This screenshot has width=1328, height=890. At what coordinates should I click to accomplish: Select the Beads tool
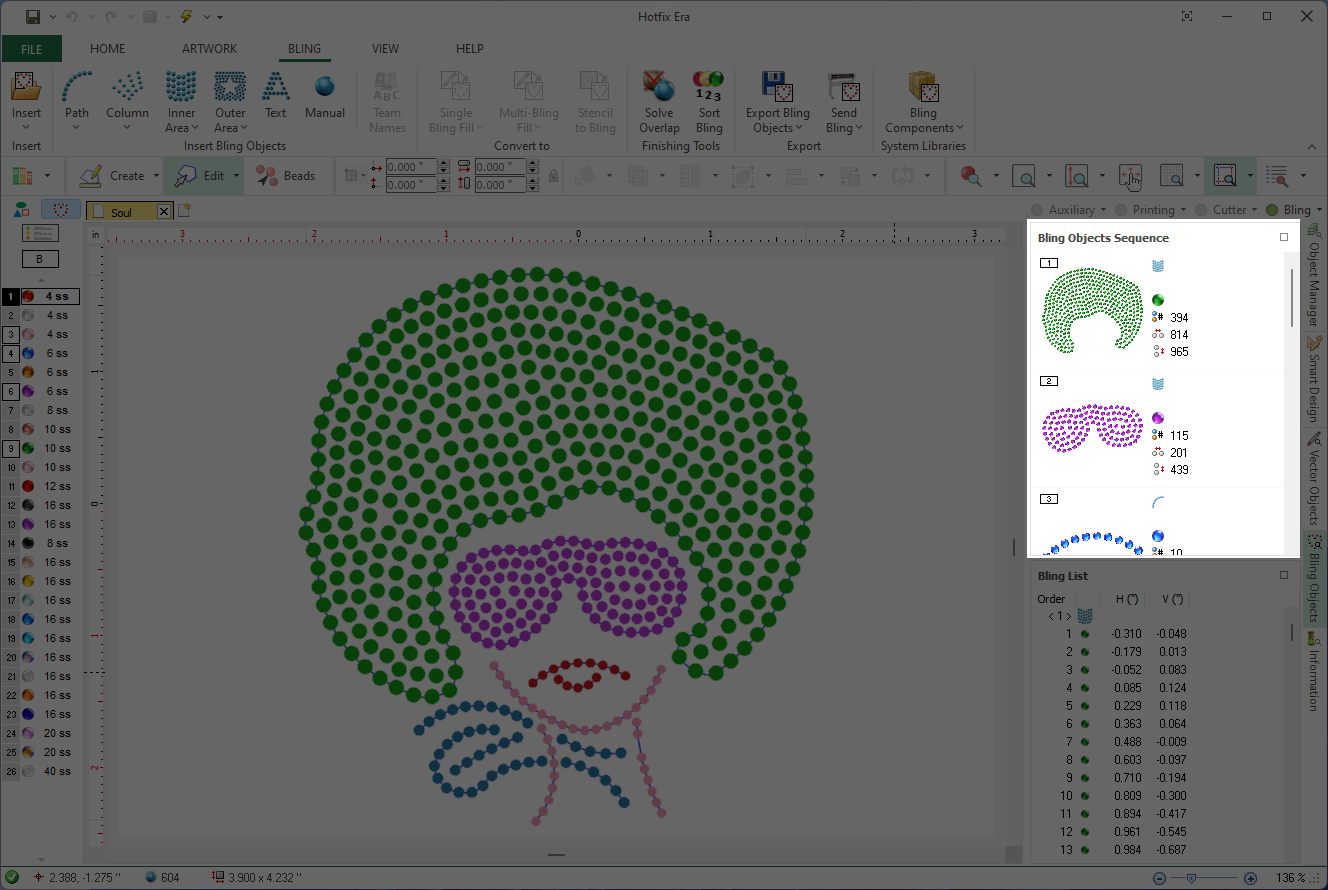pos(286,176)
